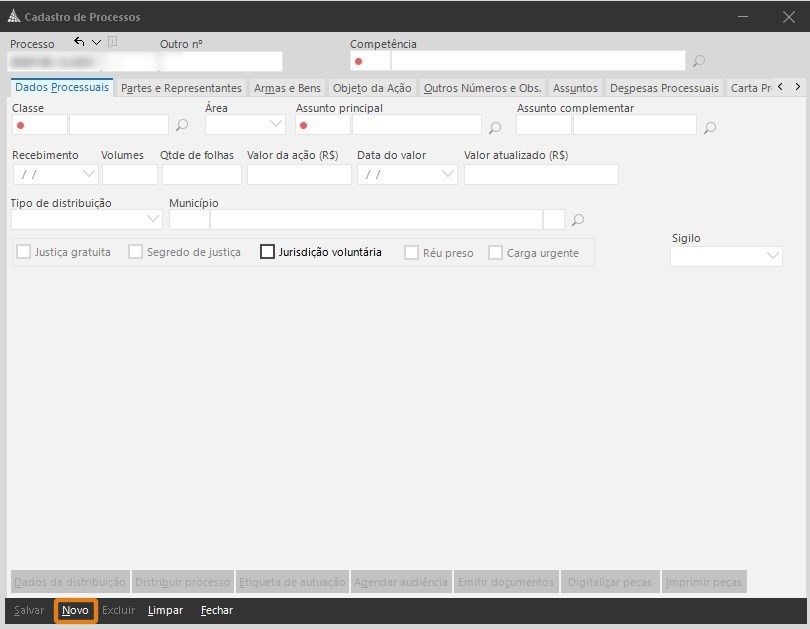Open the history dropdown chevron beside Processo
Viewport: 810px width, 629px height.
pos(96,42)
